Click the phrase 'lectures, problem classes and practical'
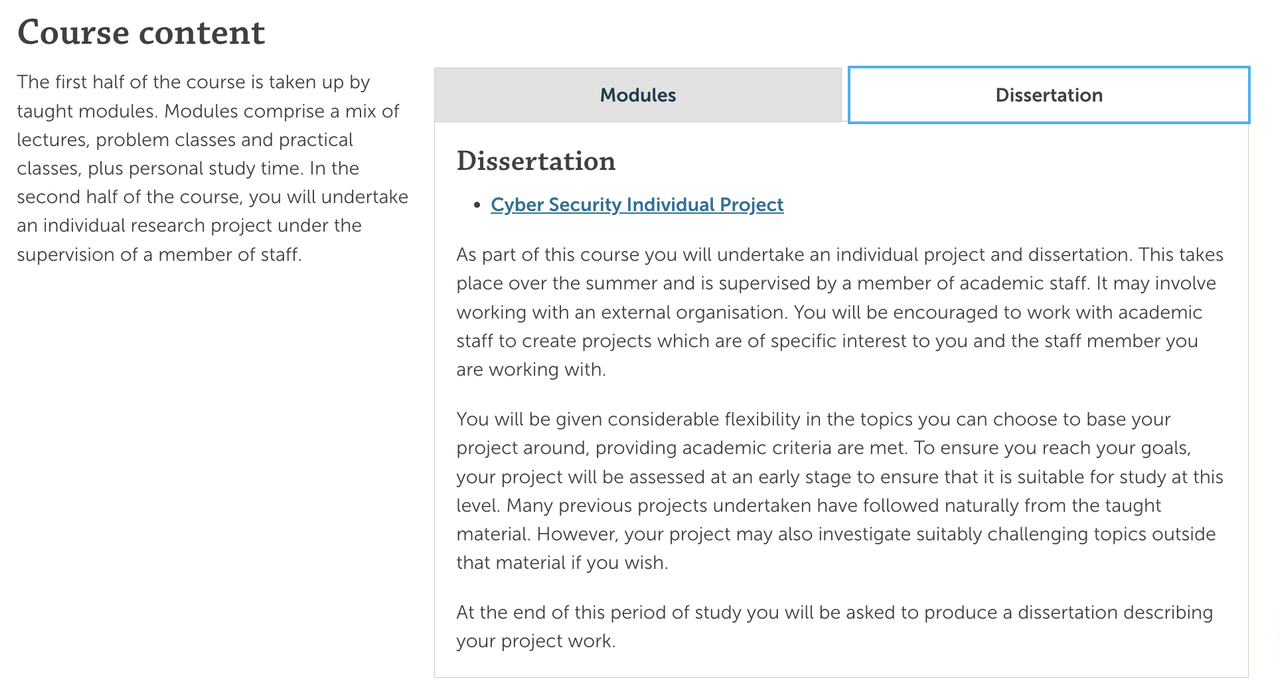1280x697 pixels. coord(185,140)
